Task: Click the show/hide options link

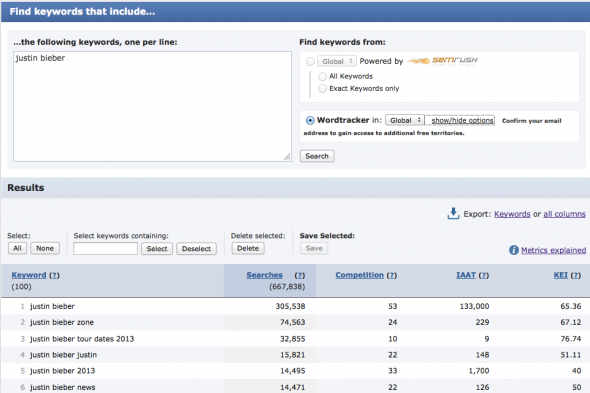Action: pos(462,120)
